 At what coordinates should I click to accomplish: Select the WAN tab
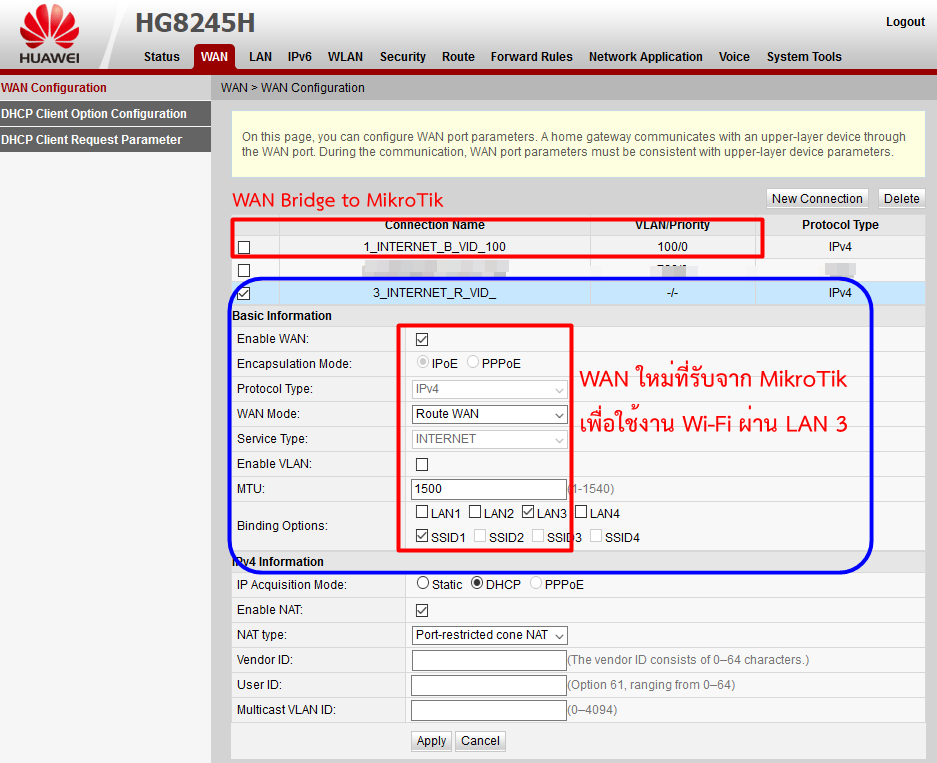(x=214, y=57)
